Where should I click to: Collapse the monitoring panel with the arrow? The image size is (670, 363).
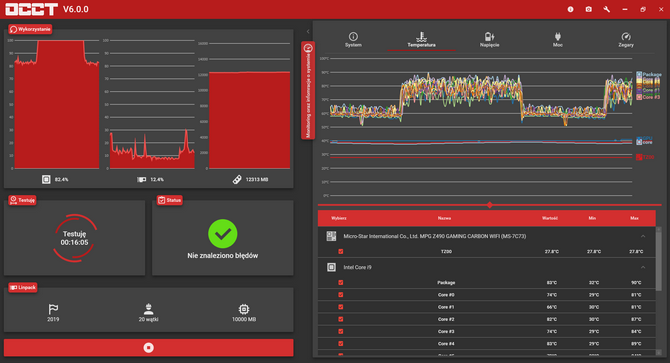308,31
